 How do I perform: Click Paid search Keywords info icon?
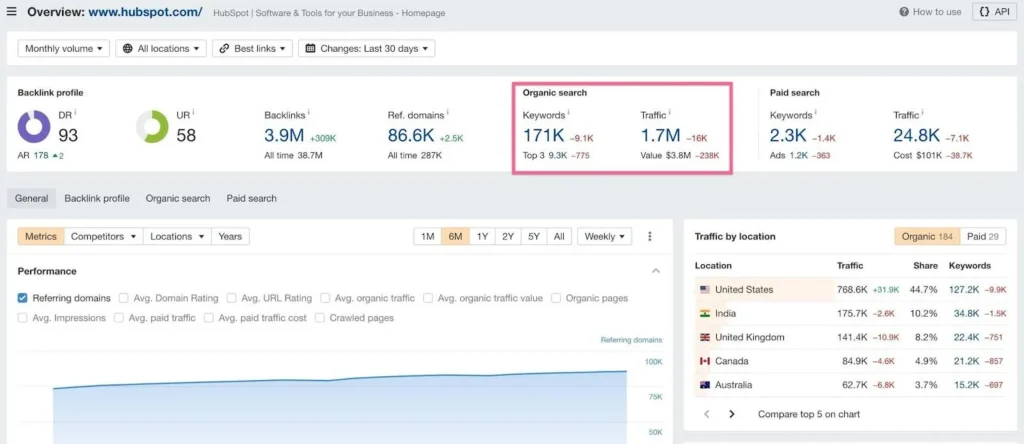click(816, 112)
